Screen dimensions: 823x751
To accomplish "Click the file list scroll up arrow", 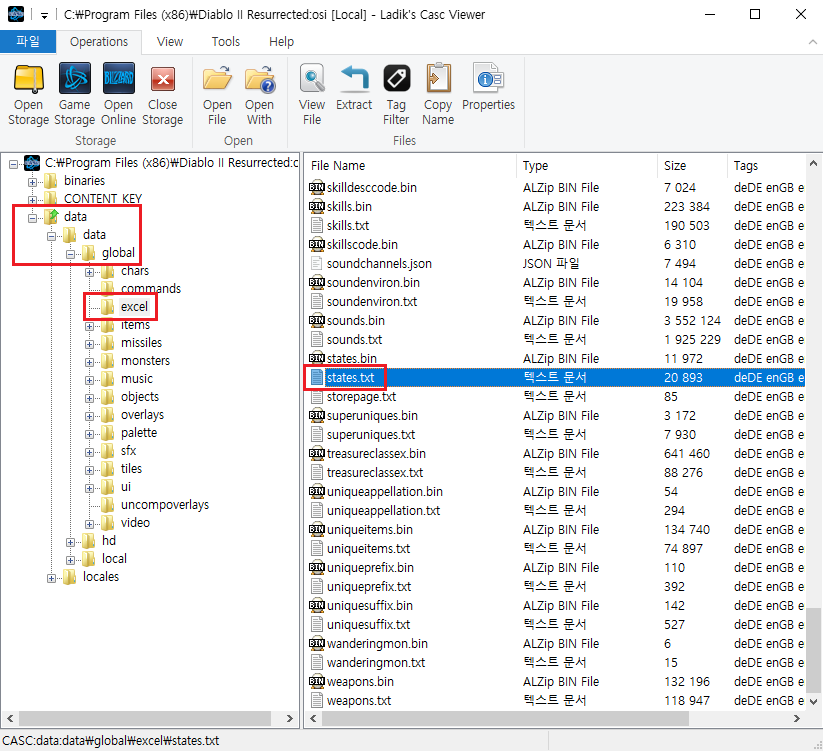I will [813, 164].
